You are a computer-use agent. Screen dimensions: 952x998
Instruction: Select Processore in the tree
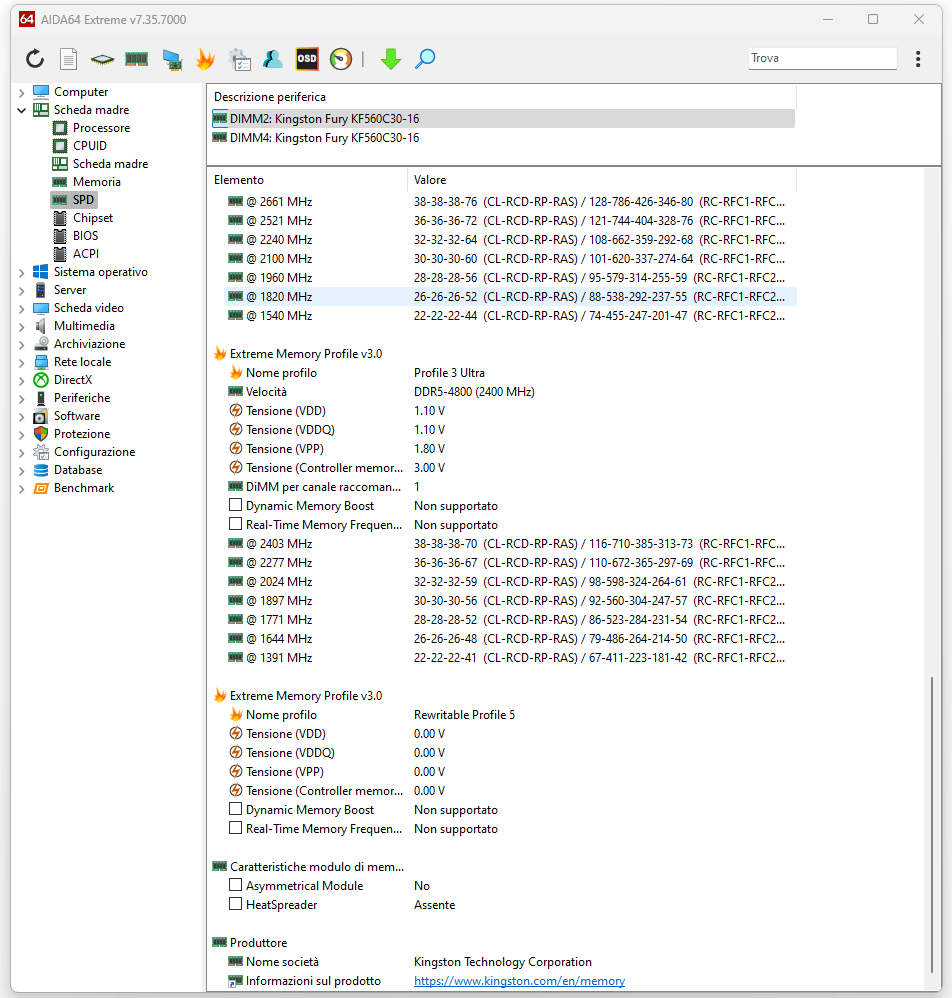101,128
